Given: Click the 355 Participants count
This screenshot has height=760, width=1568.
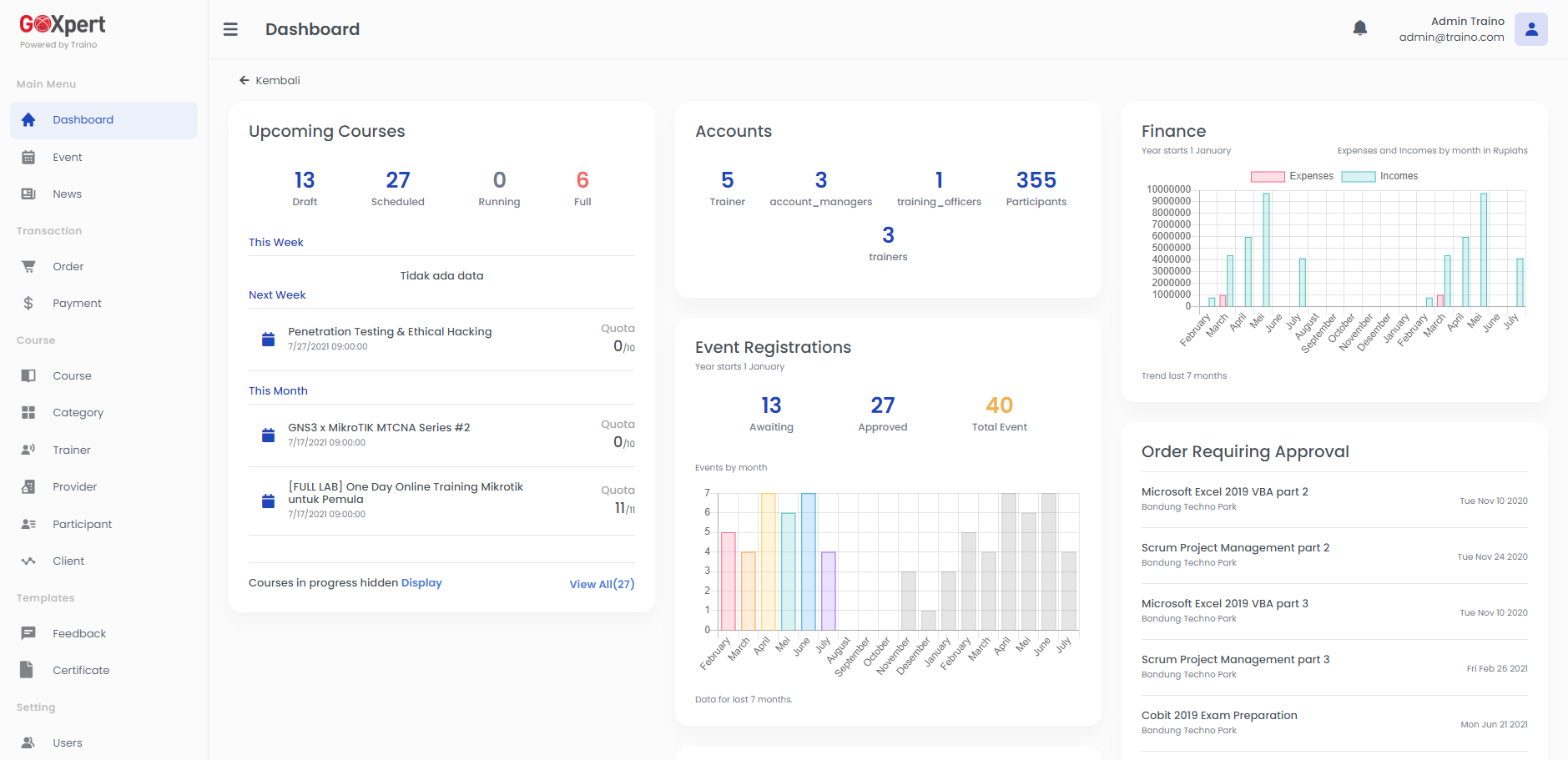Looking at the screenshot, I should [x=1036, y=181].
